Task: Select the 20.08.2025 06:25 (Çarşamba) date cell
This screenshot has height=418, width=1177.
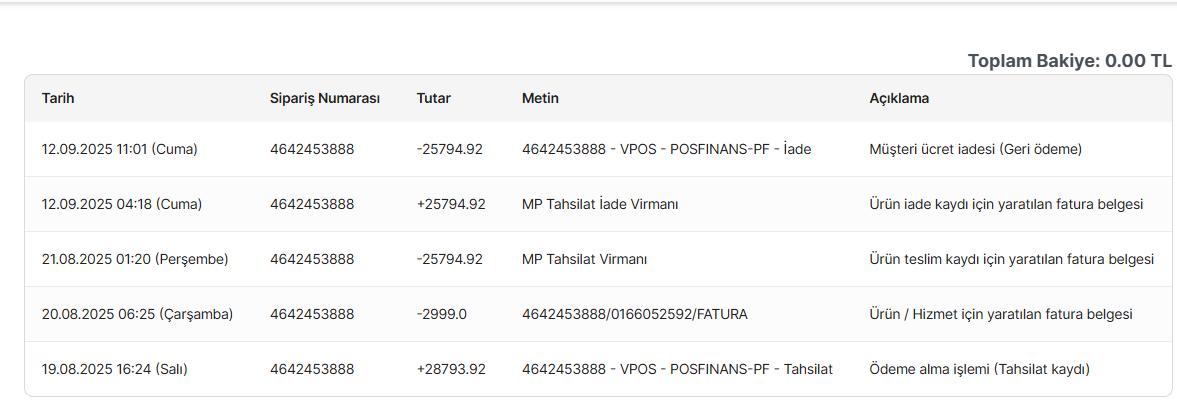Action: tap(137, 314)
